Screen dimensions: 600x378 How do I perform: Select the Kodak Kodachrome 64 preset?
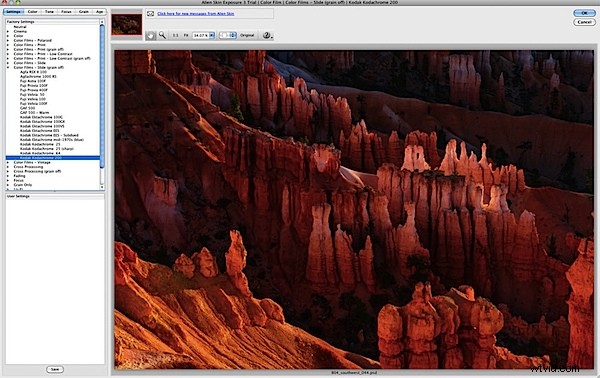tap(40, 153)
